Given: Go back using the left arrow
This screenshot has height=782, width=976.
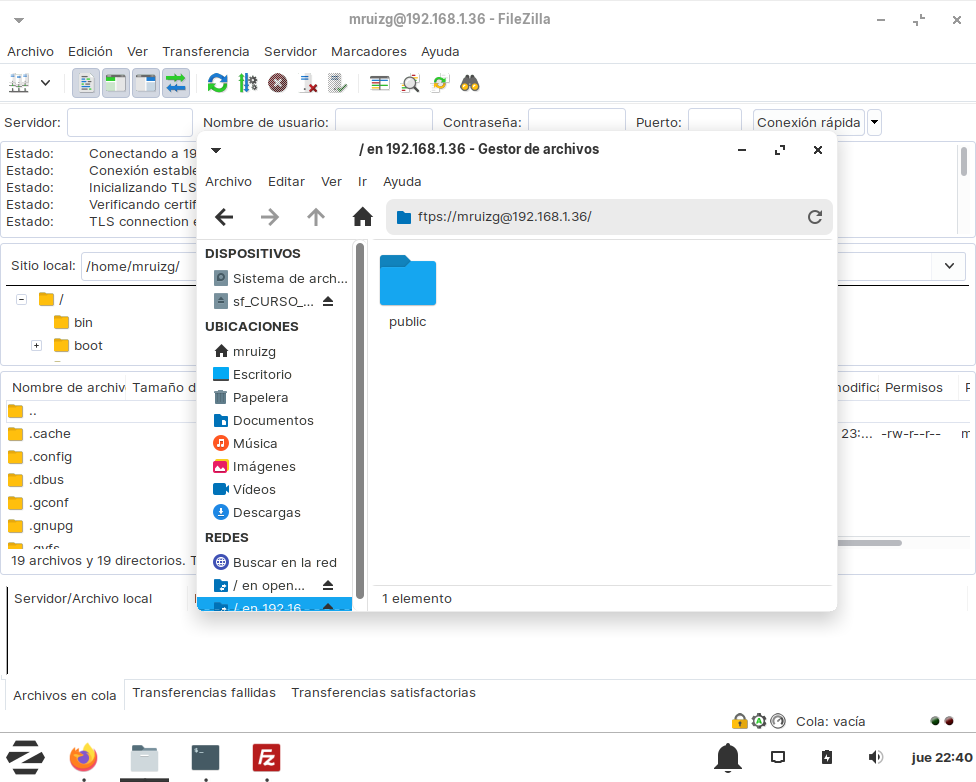Looking at the screenshot, I should [224, 217].
